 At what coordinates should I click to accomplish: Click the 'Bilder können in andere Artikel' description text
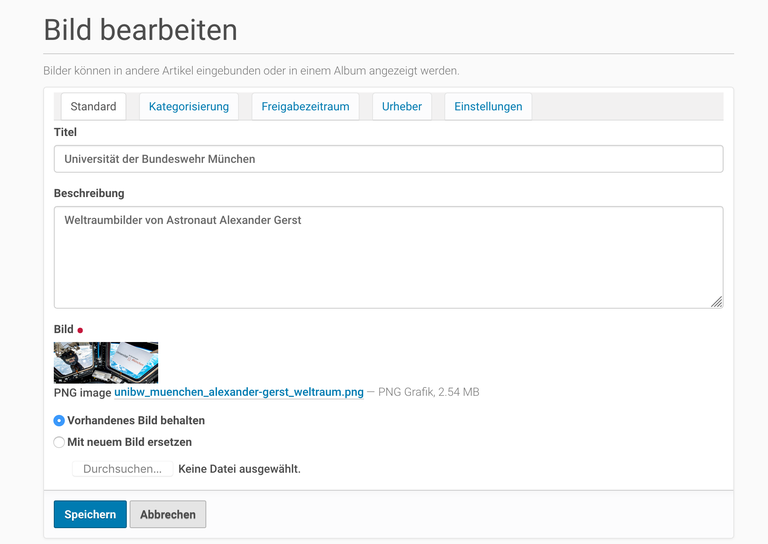pos(251,71)
